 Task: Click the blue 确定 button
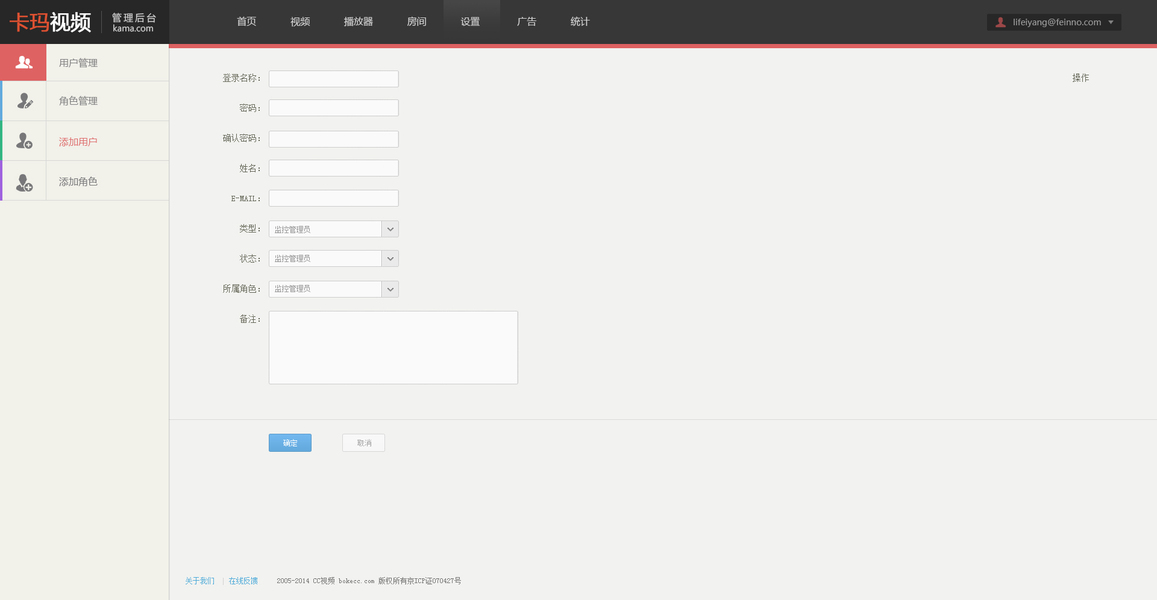pos(290,443)
